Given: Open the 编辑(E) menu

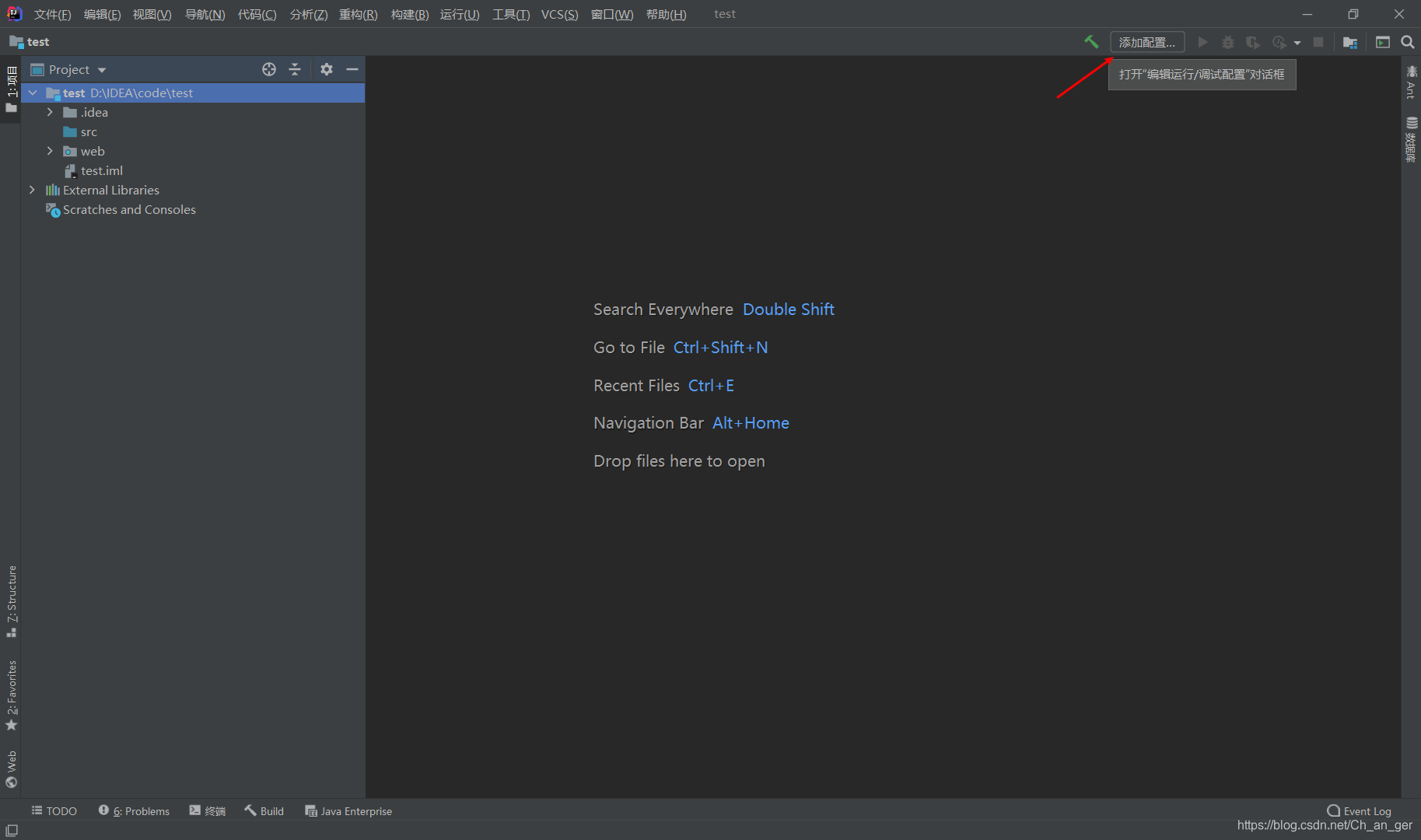Looking at the screenshot, I should click(102, 14).
